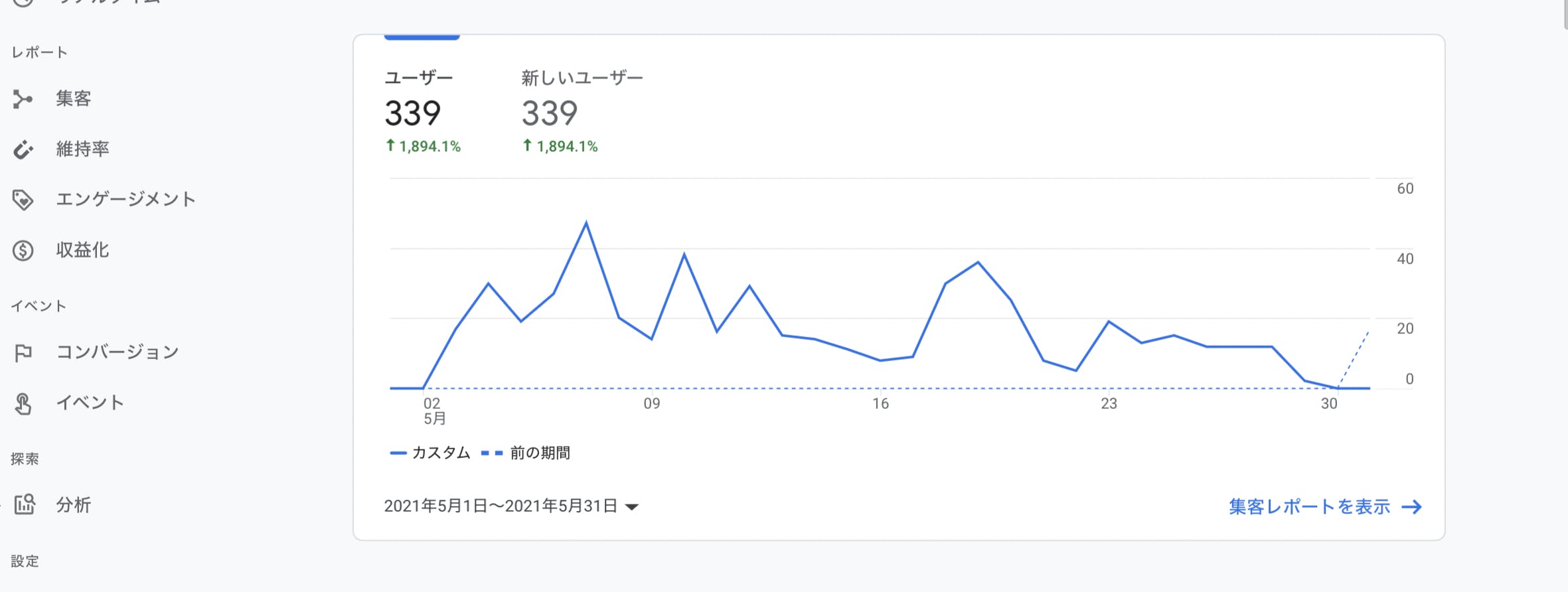Select コンバージョン under events
Viewport: 1568px width, 592px height.
pyautogui.click(x=118, y=352)
